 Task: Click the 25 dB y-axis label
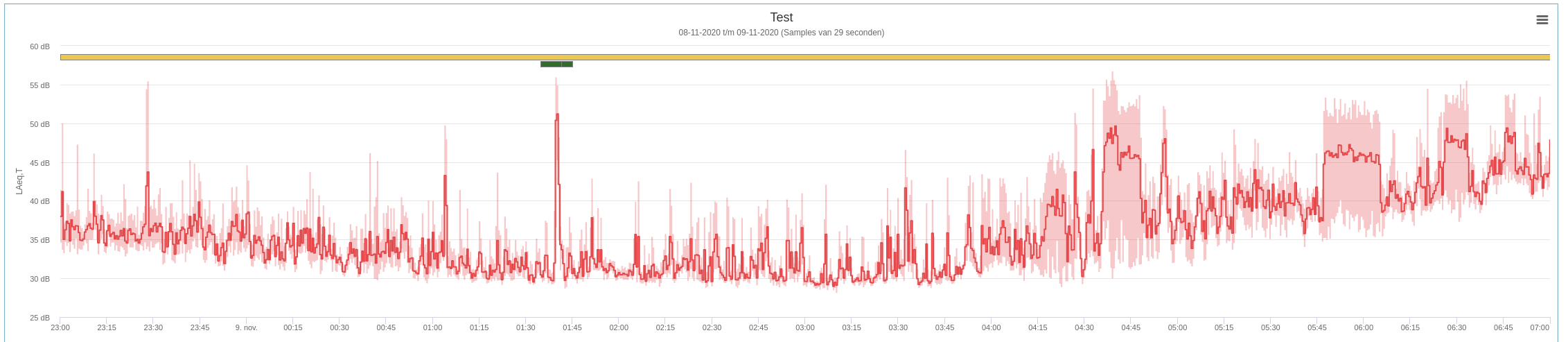(39, 318)
